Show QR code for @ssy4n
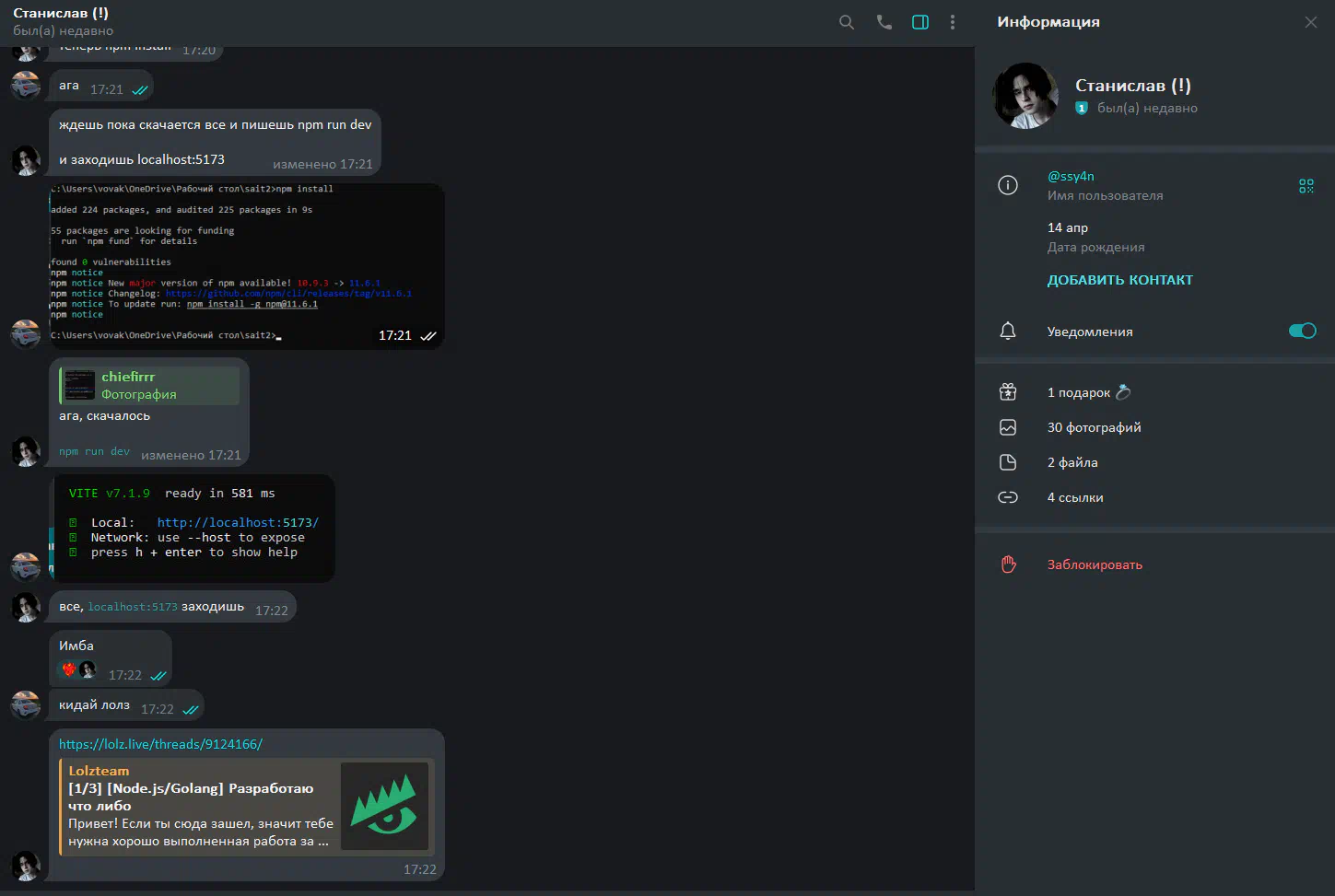1335x896 pixels. tap(1306, 186)
